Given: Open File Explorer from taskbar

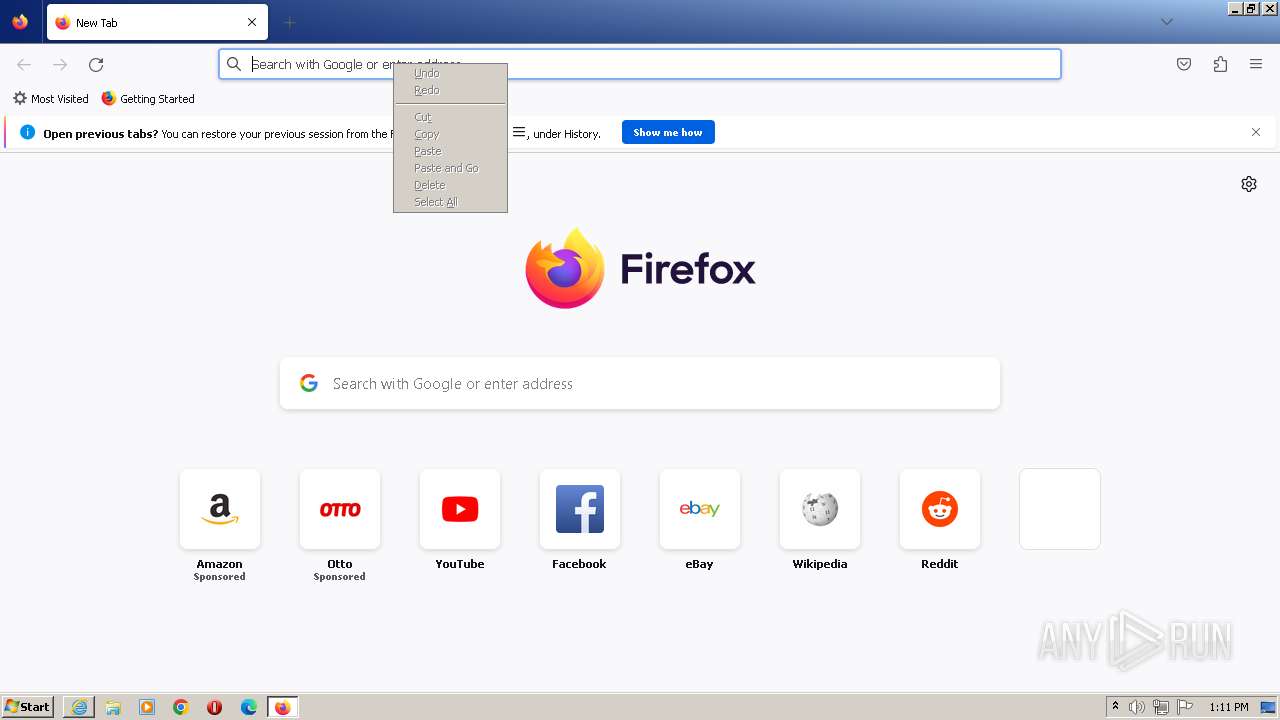Looking at the screenshot, I should click(113, 707).
